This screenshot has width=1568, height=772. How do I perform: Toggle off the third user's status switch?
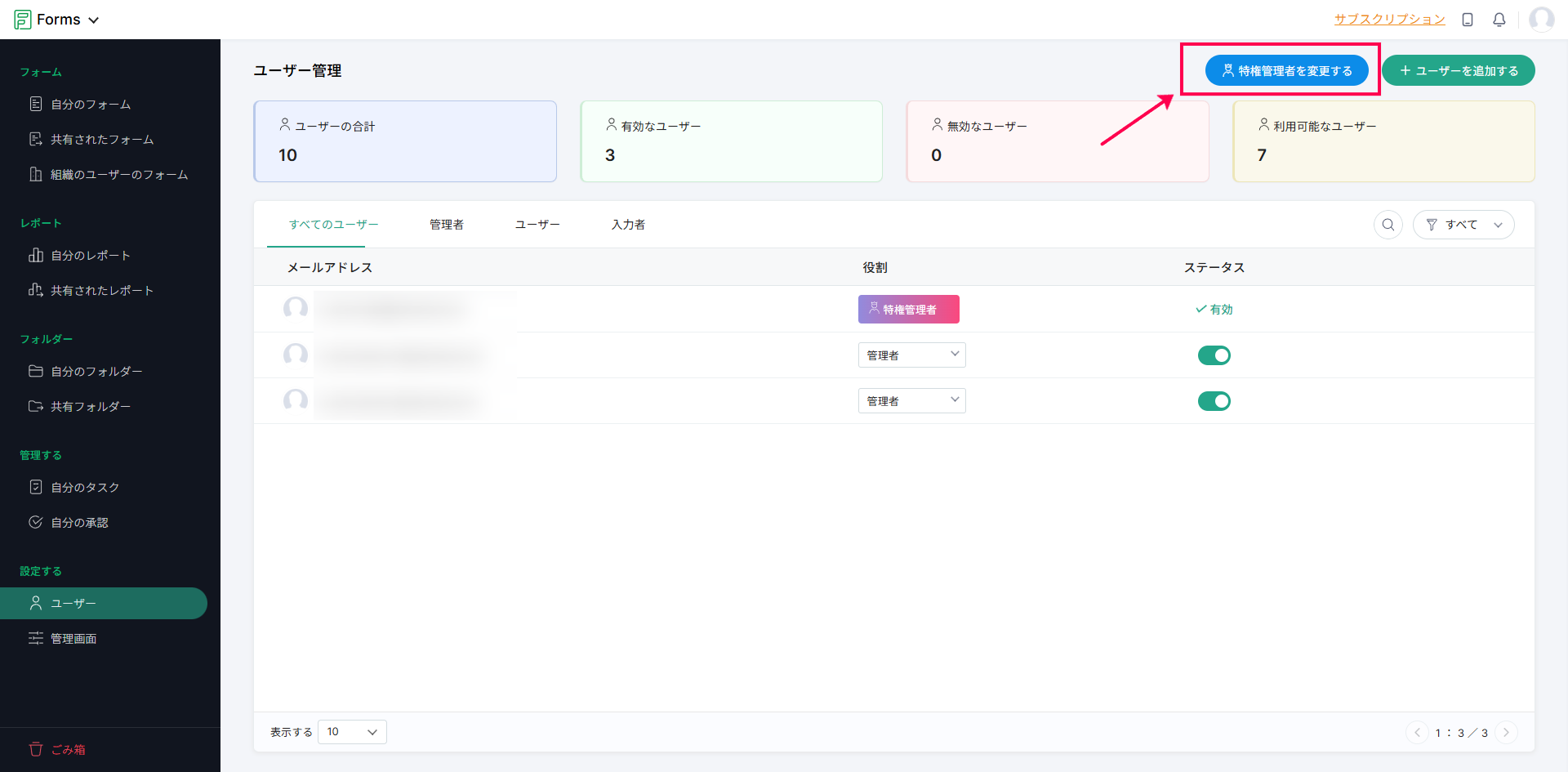pos(1214,401)
